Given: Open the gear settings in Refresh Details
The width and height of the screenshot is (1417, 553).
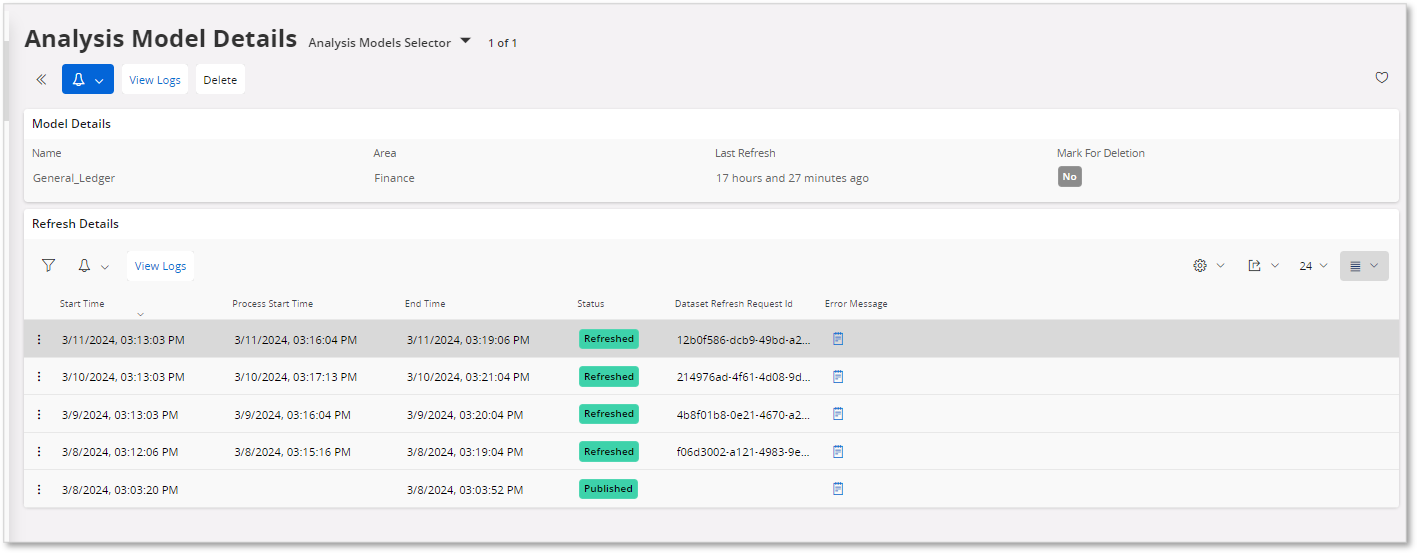Looking at the screenshot, I should [1208, 266].
